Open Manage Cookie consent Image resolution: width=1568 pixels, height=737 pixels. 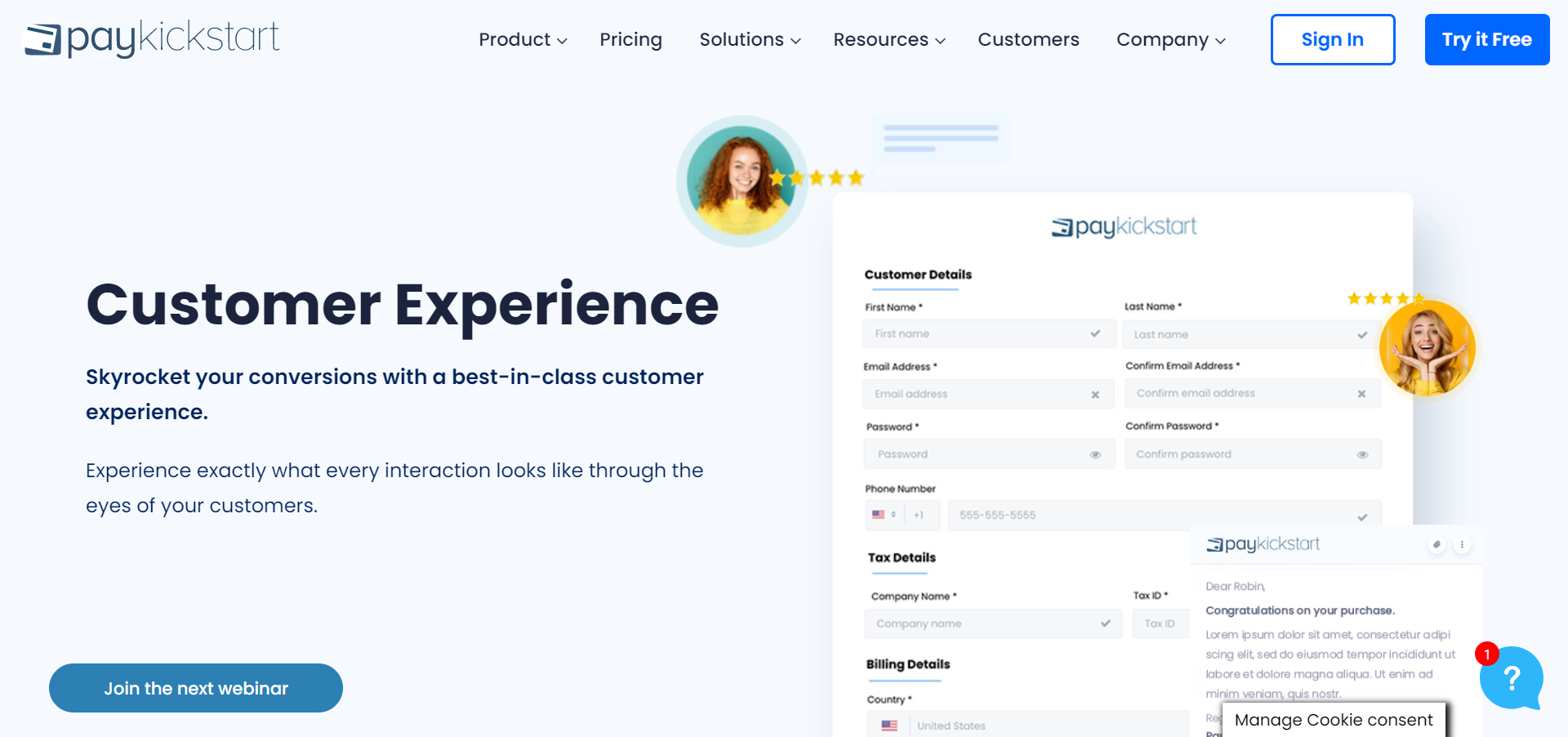coord(1334,720)
